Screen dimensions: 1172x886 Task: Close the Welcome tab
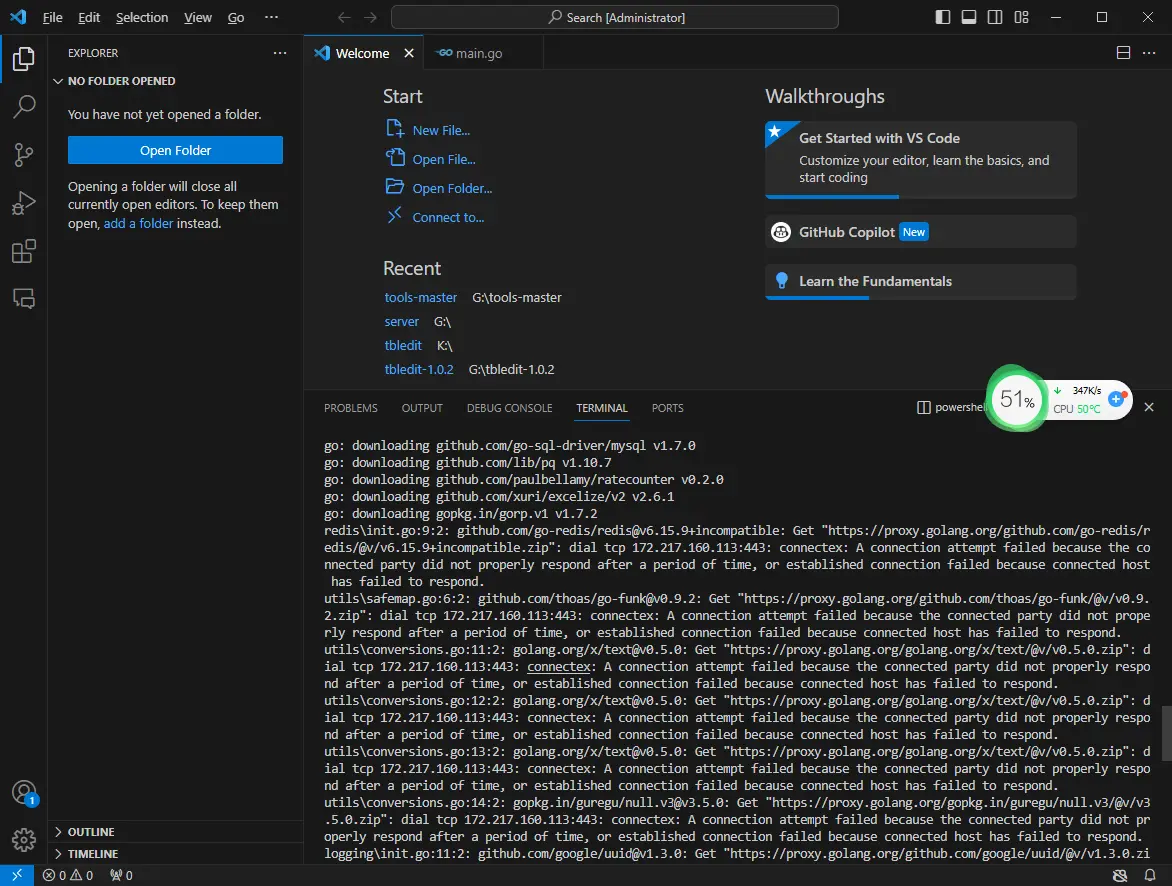(x=409, y=53)
